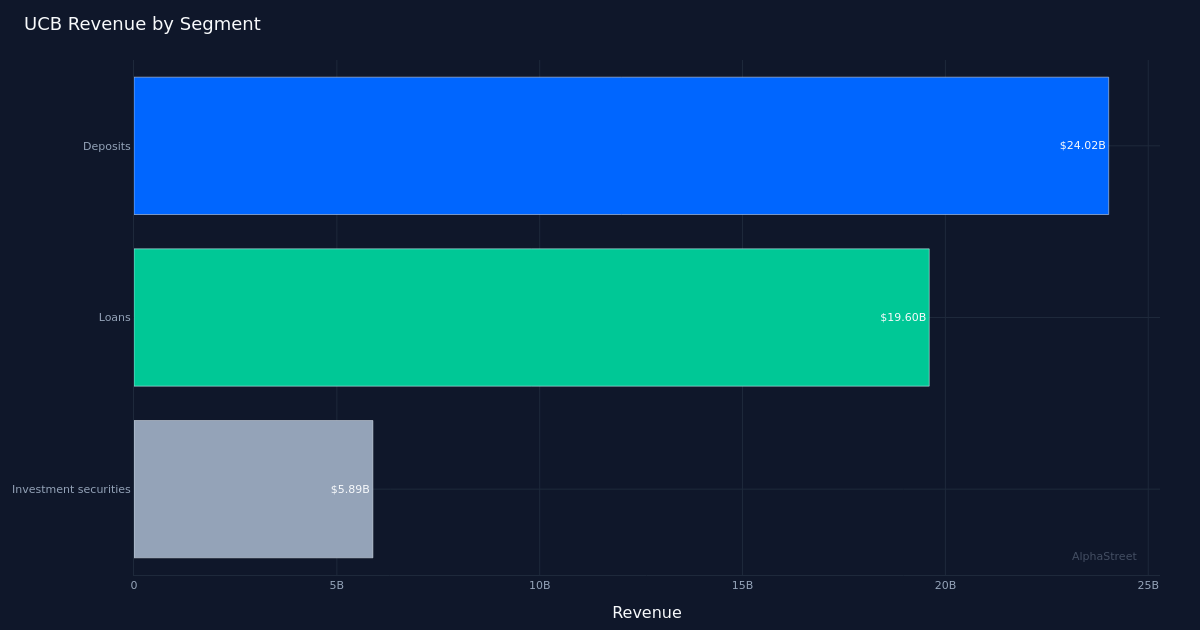Click the $5.89B value label

click(x=350, y=490)
